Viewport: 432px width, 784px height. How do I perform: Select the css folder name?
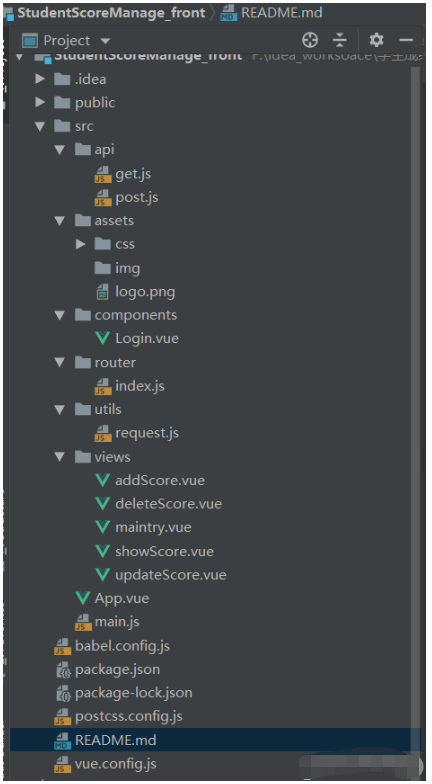[x=125, y=244]
